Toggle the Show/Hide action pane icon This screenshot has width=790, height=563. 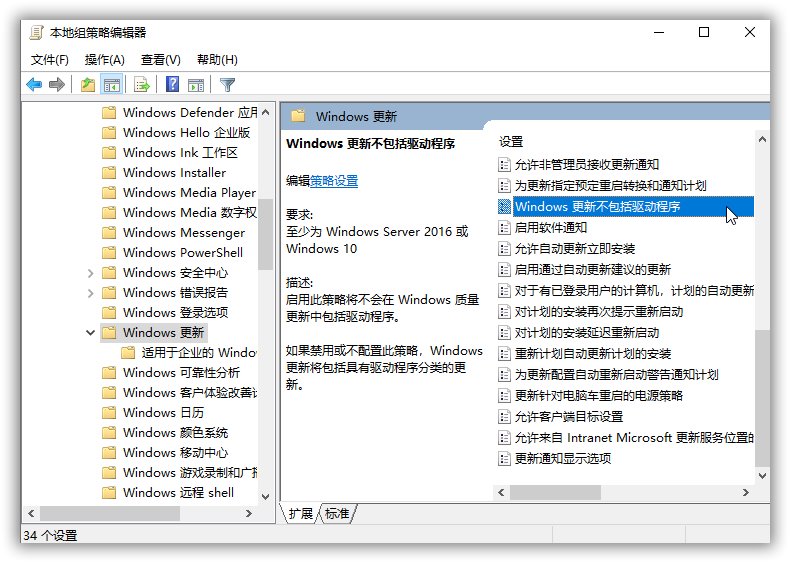point(196,85)
